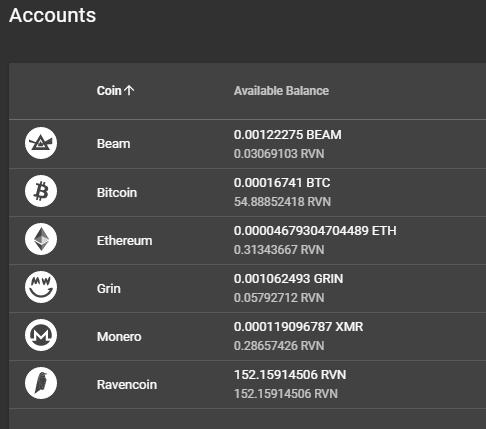
Task: Select the Ravencoin coin name
Action: tap(127, 384)
